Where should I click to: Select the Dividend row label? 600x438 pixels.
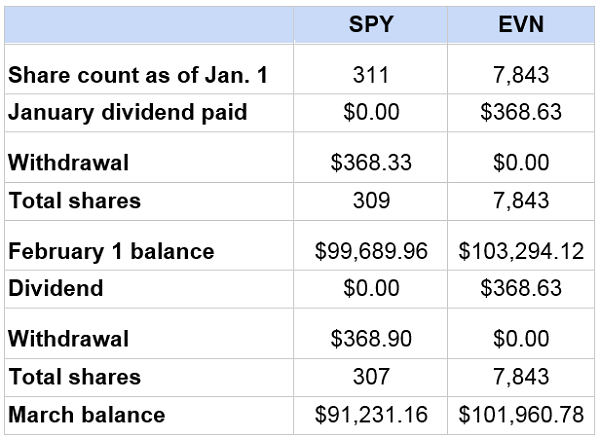tap(55, 288)
